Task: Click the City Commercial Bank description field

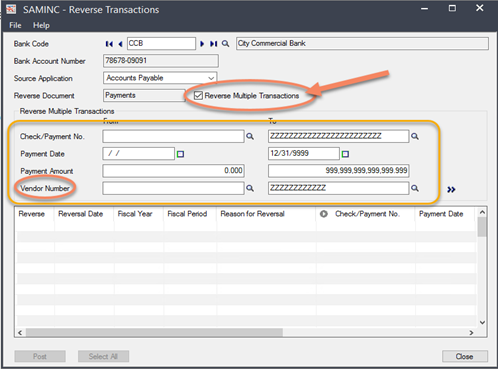Action: pos(362,43)
